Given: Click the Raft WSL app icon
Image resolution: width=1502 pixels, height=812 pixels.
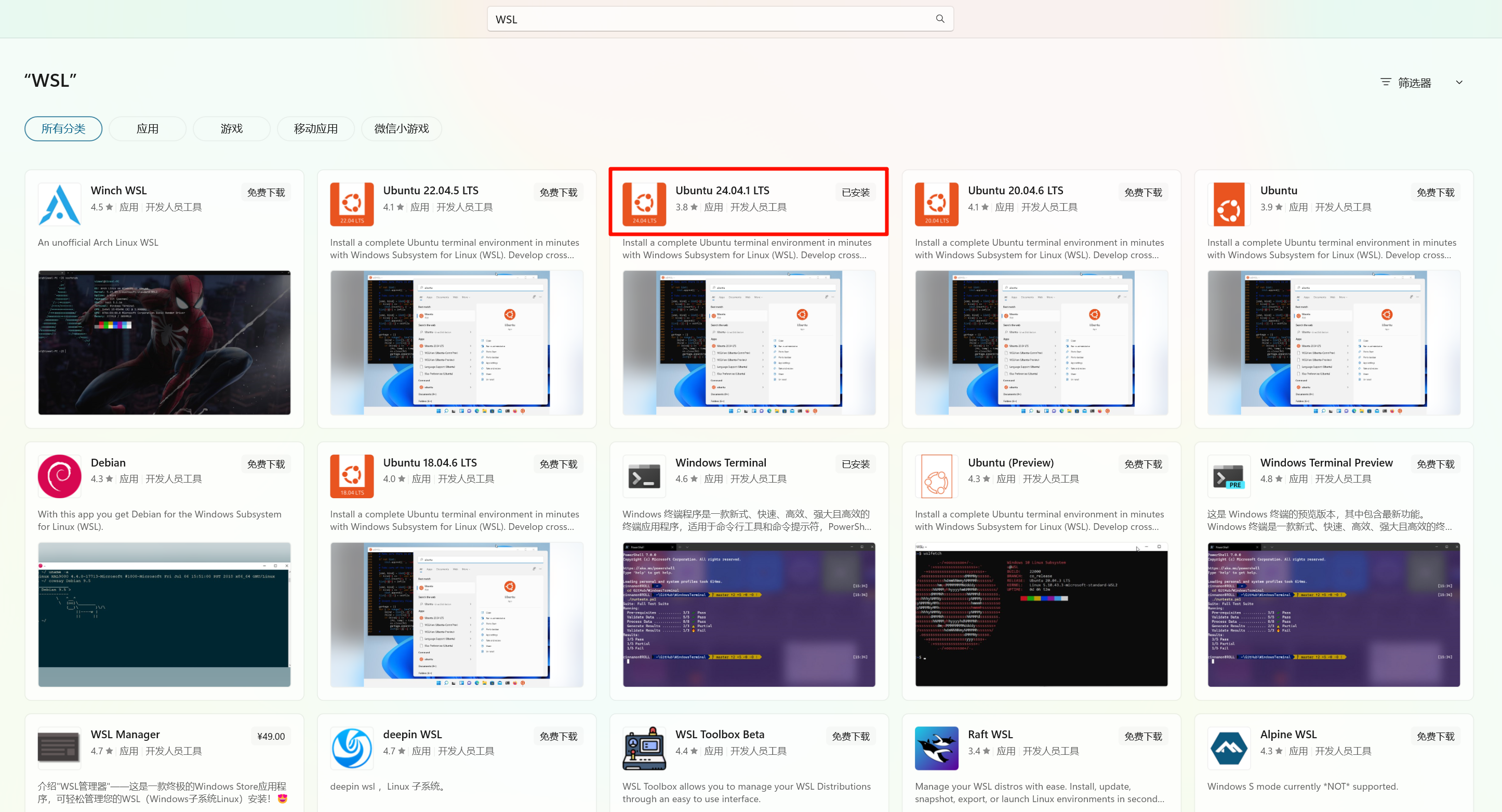Looking at the screenshot, I should click(936, 748).
